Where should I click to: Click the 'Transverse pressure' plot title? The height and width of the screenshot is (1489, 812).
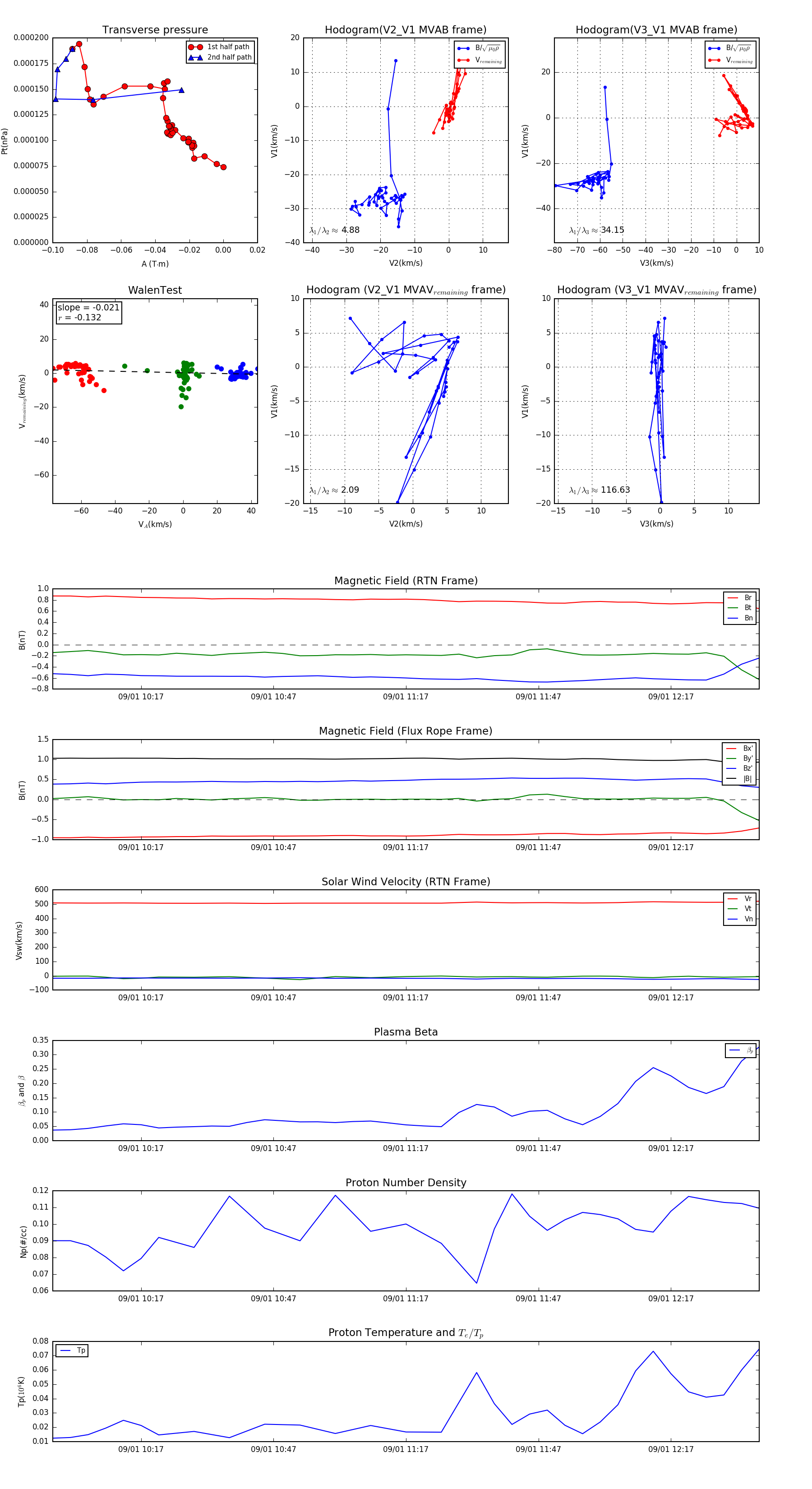155,30
